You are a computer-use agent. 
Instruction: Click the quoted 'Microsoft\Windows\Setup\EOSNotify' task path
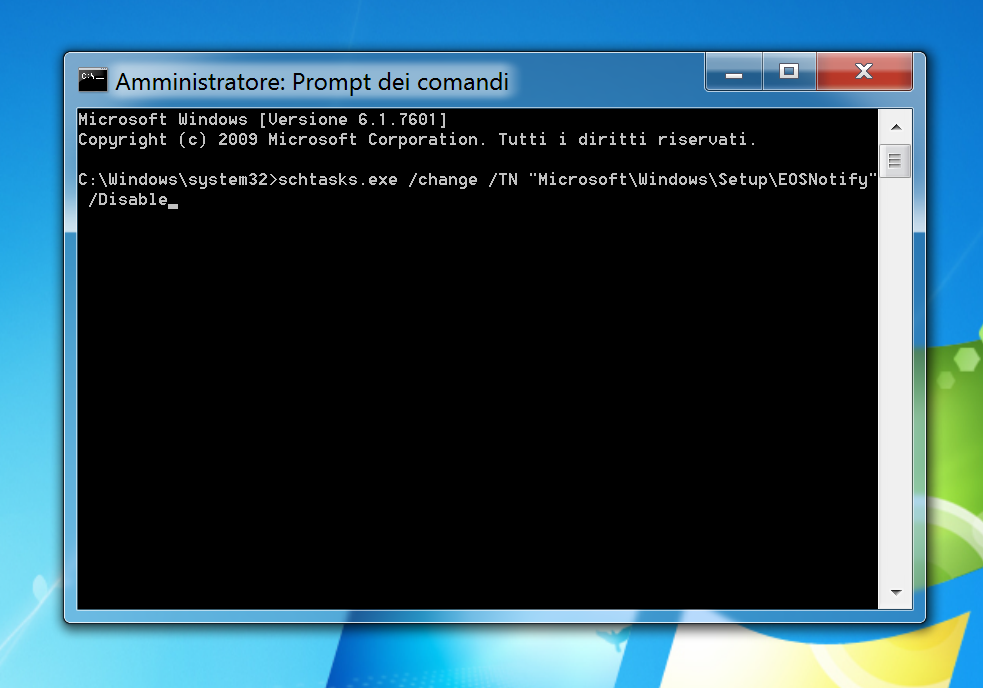[x=702, y=179]
